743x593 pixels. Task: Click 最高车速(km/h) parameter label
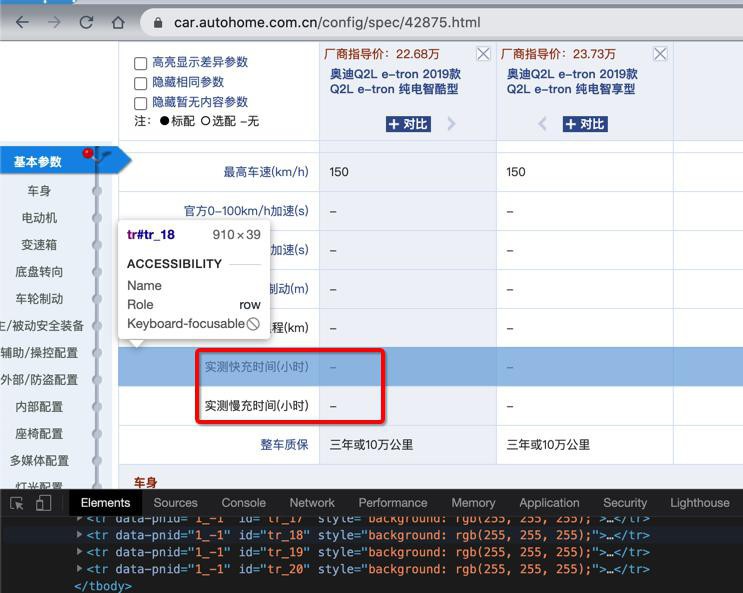(x=266, y=172)
